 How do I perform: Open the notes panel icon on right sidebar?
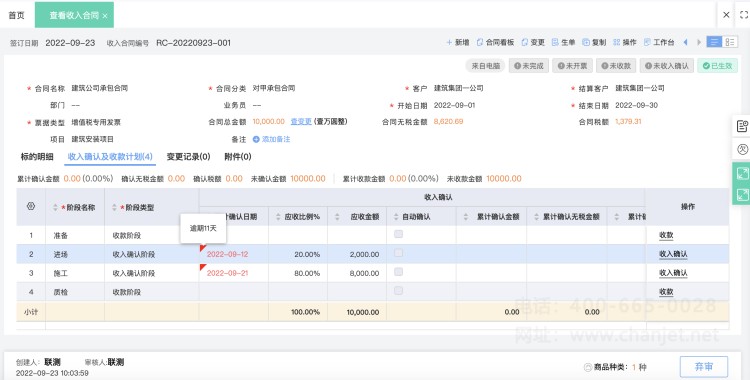[x=742, y=126]
